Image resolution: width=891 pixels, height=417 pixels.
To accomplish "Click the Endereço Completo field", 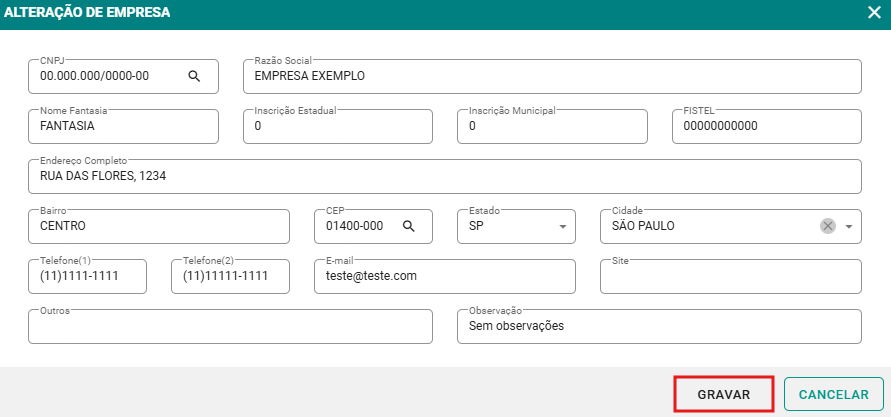I will [444, 176].
